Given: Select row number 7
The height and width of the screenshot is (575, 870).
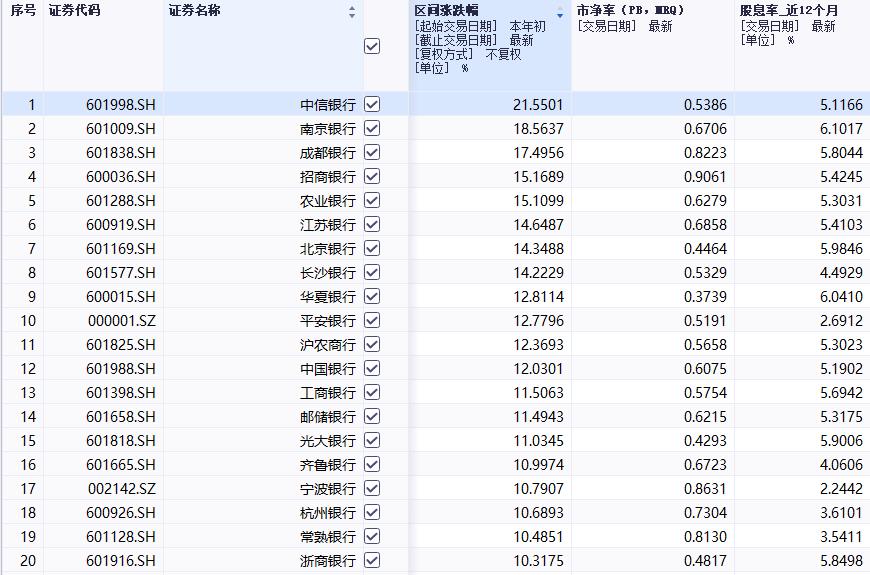Looking at the screenshot, I should click(32, 248).
